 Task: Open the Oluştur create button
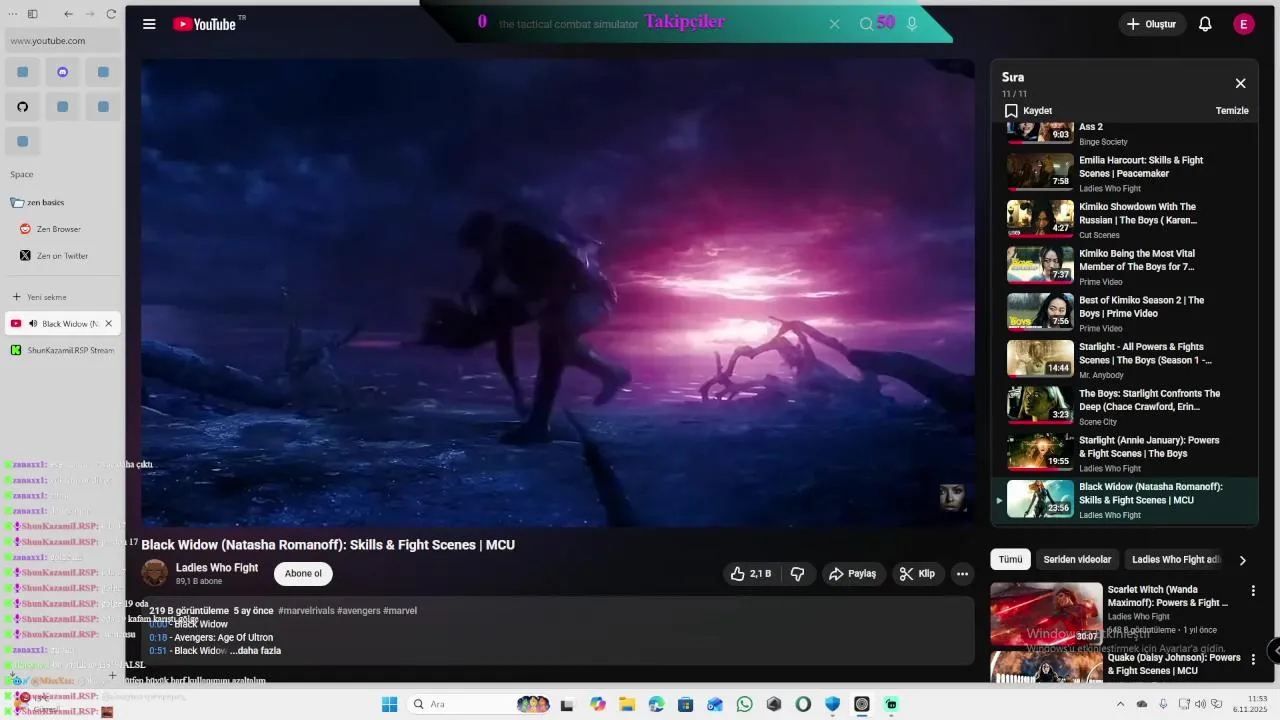(x=1152, y=24)
